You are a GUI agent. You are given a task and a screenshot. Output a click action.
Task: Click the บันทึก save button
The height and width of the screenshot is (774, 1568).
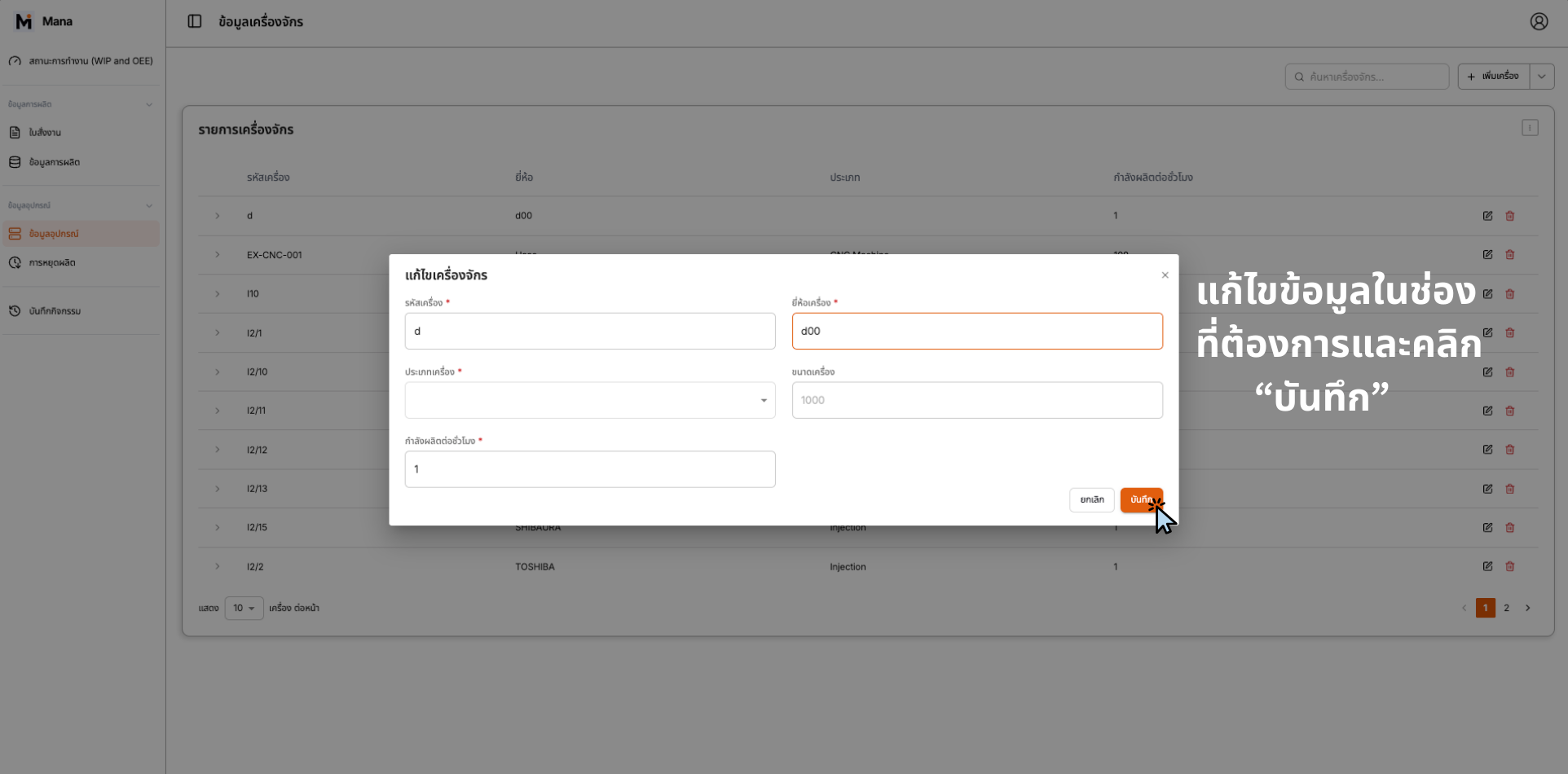coord(1142,499)
